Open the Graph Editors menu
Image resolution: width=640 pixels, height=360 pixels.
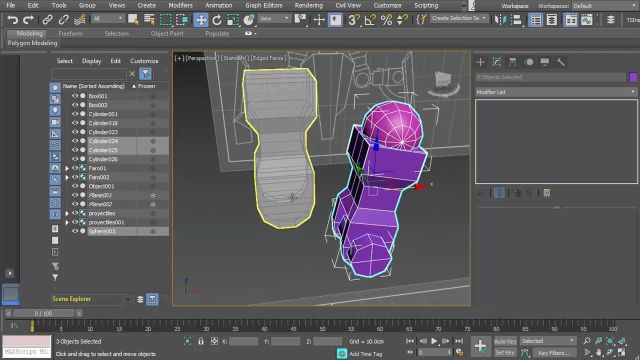click(x=264, y=5)
